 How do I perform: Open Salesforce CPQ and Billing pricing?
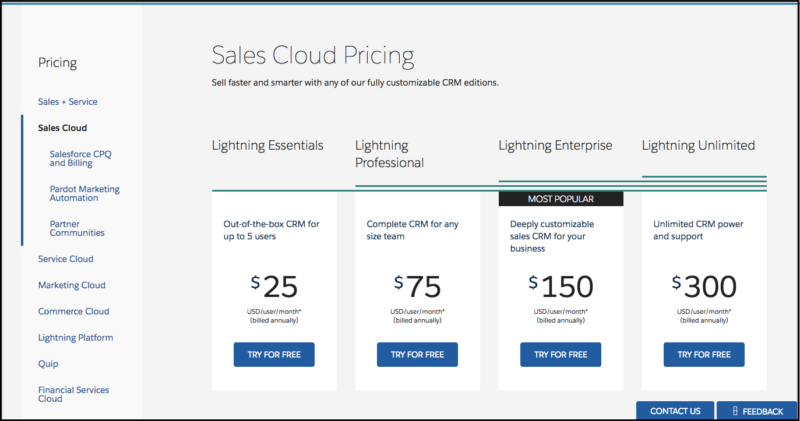click(x=80, y=158)
